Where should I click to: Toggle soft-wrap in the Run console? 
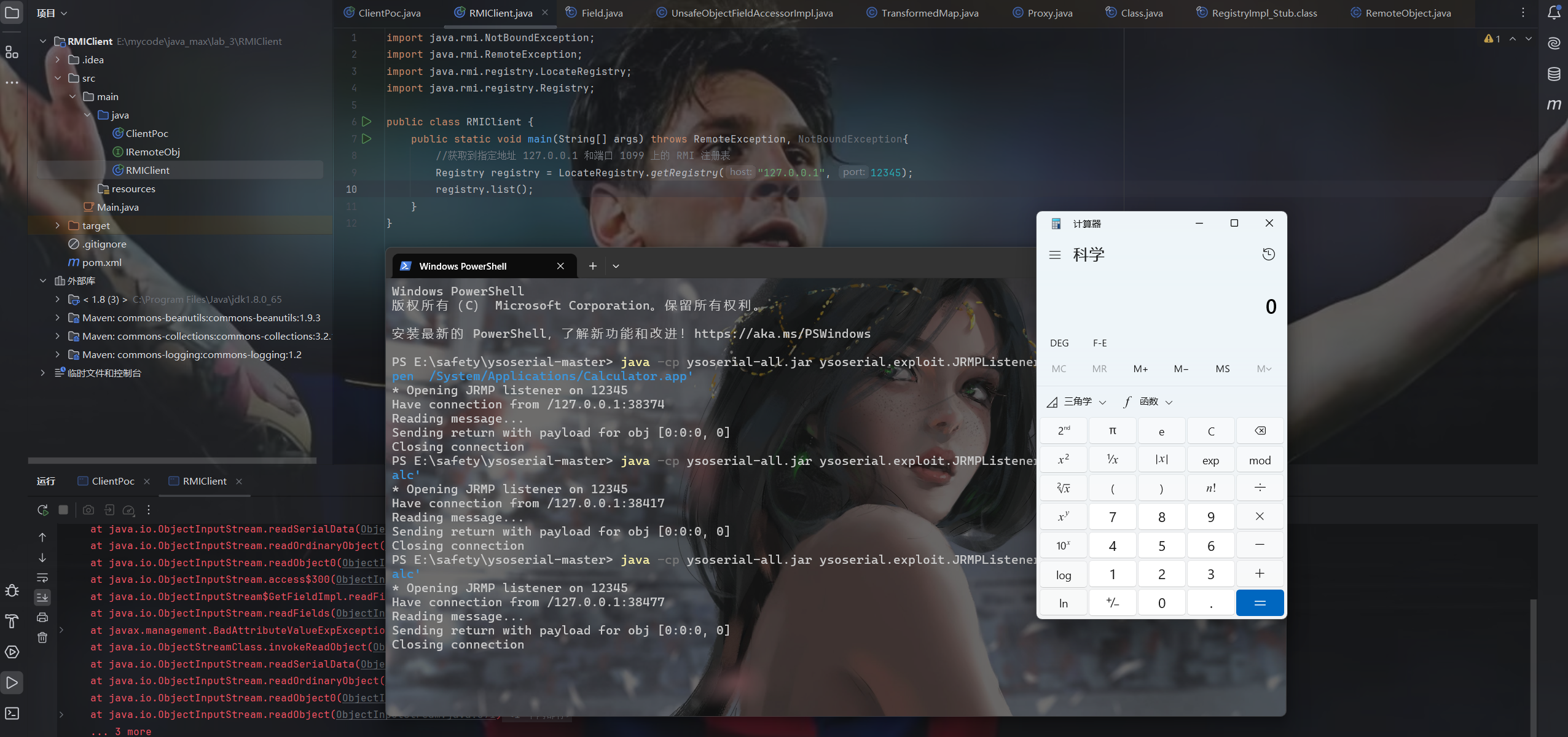pos(42,578)
